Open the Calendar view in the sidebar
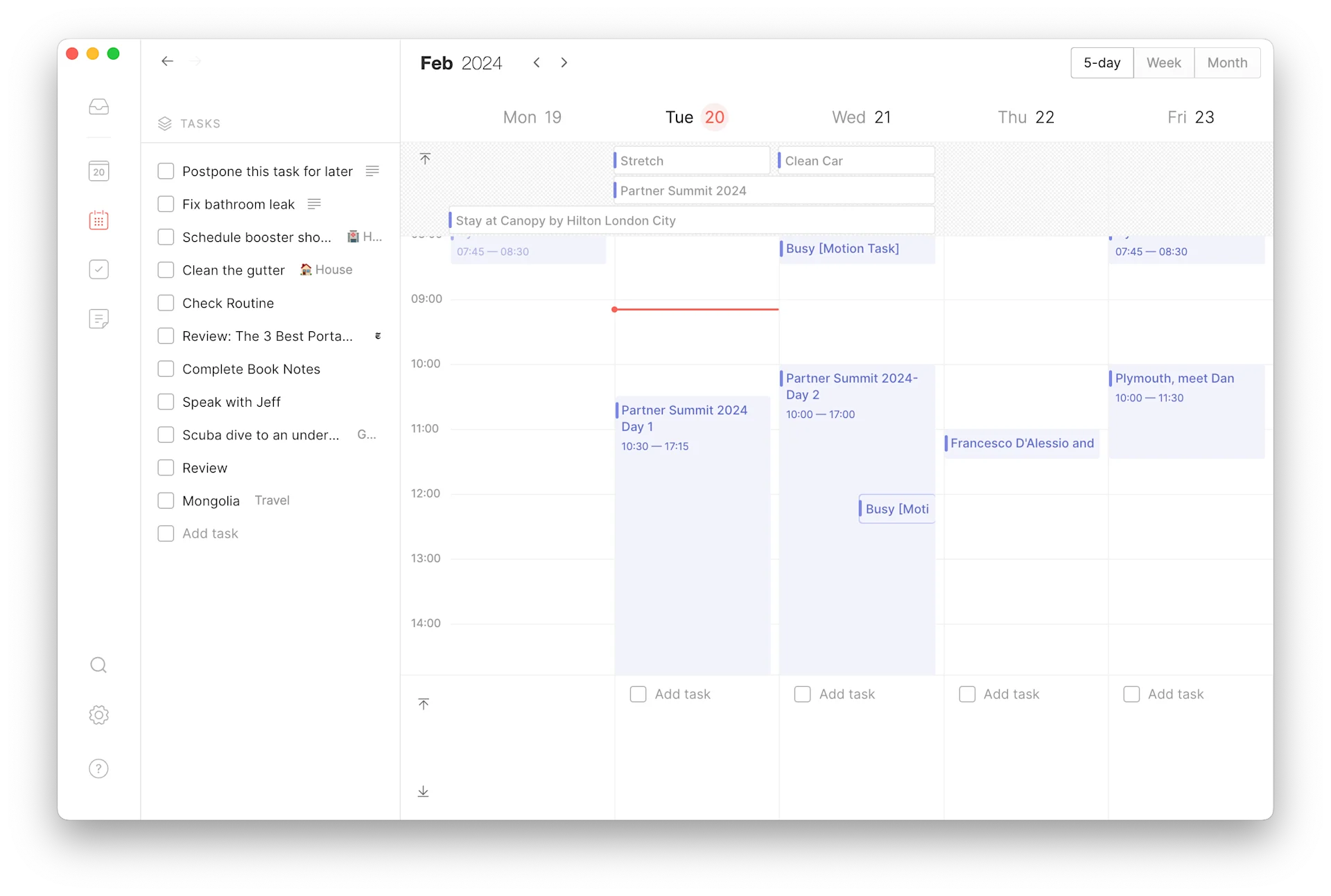This screenshot has width=1331, height=896. coord(99,171)
